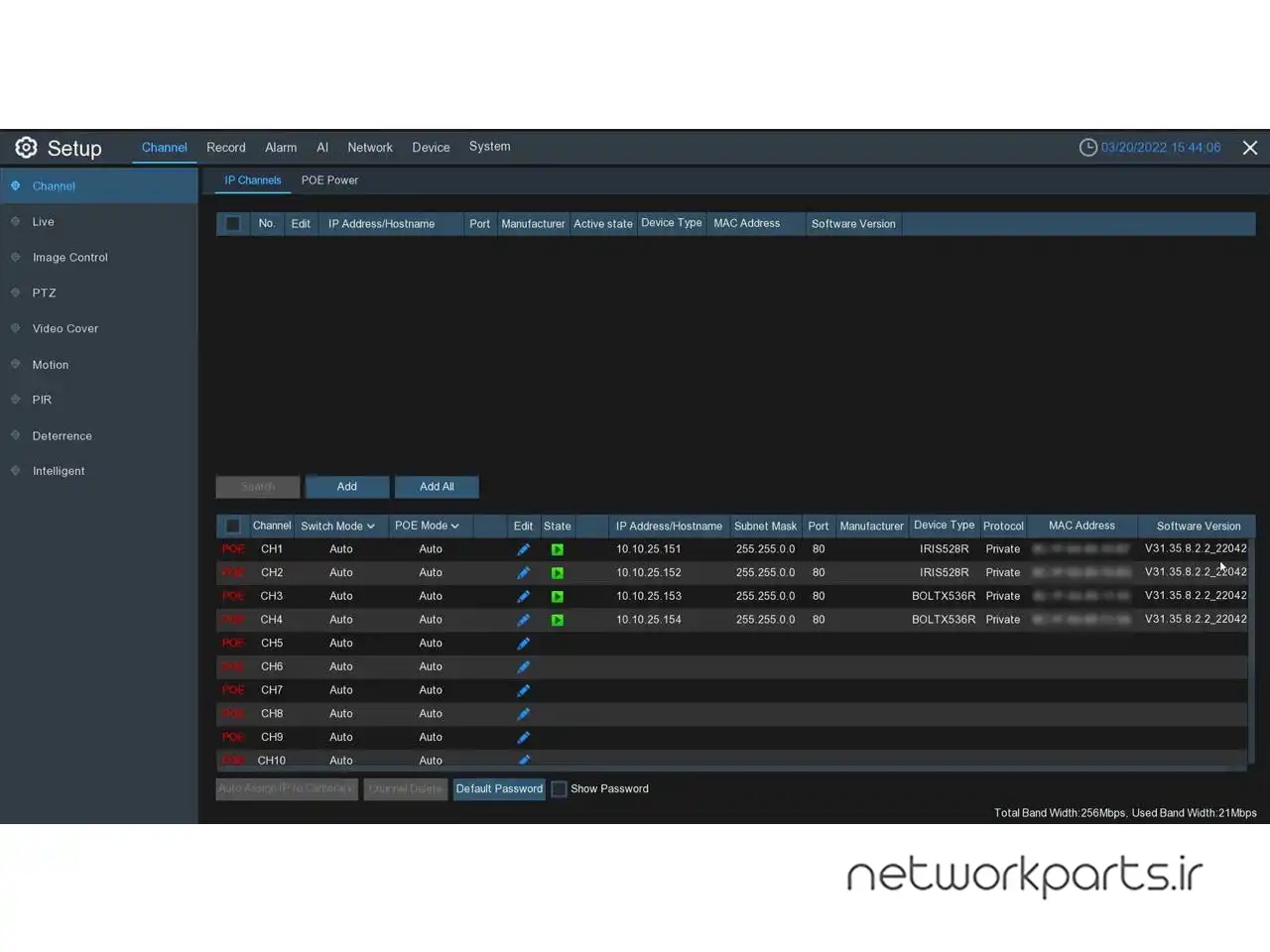Open the edit pencil for CH6

523,666
